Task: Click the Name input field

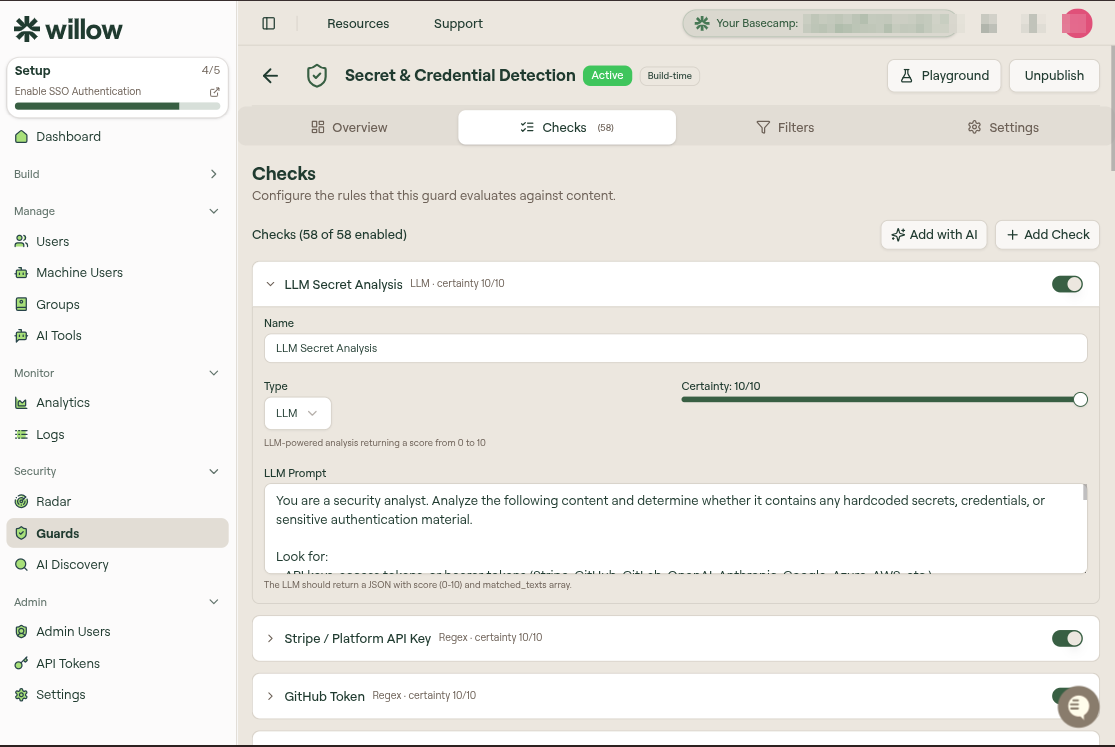Action: 676,349
